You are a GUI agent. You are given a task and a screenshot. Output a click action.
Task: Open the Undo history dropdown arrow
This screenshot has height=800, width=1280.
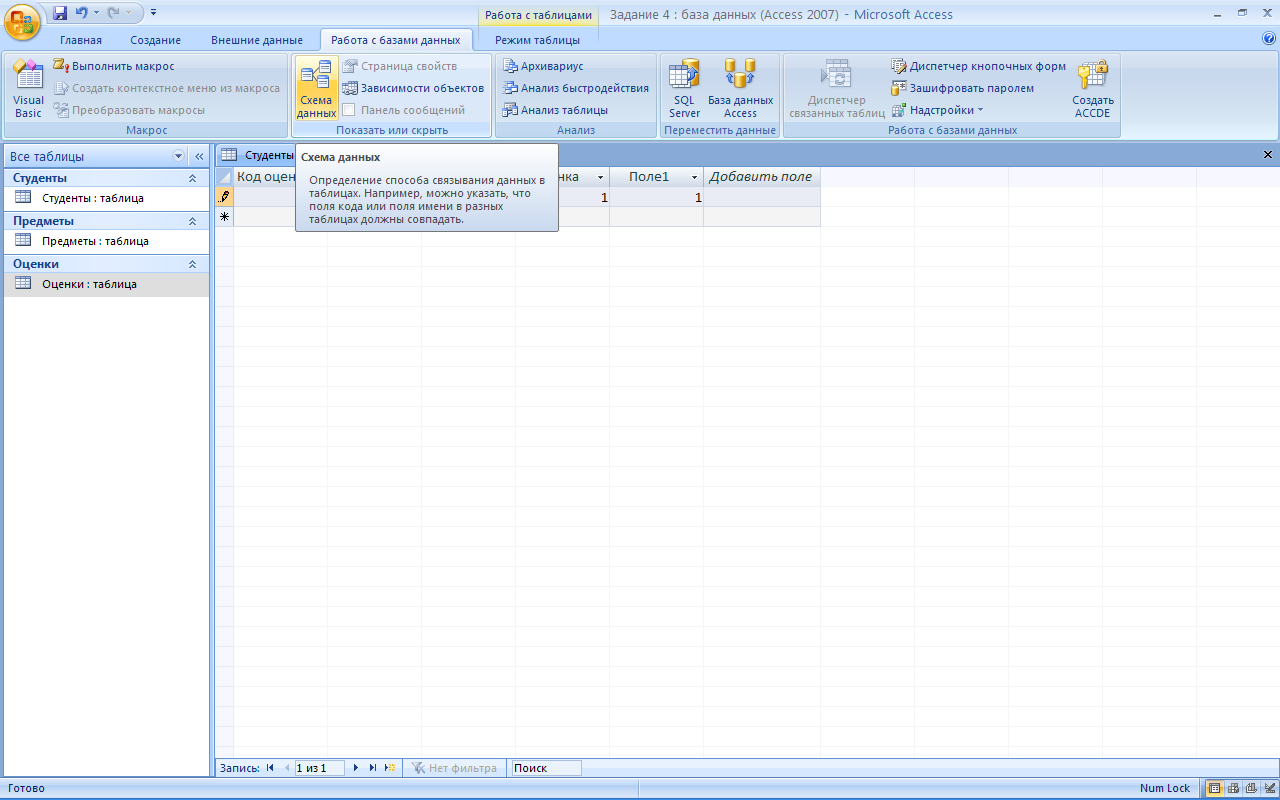(96, 14)
